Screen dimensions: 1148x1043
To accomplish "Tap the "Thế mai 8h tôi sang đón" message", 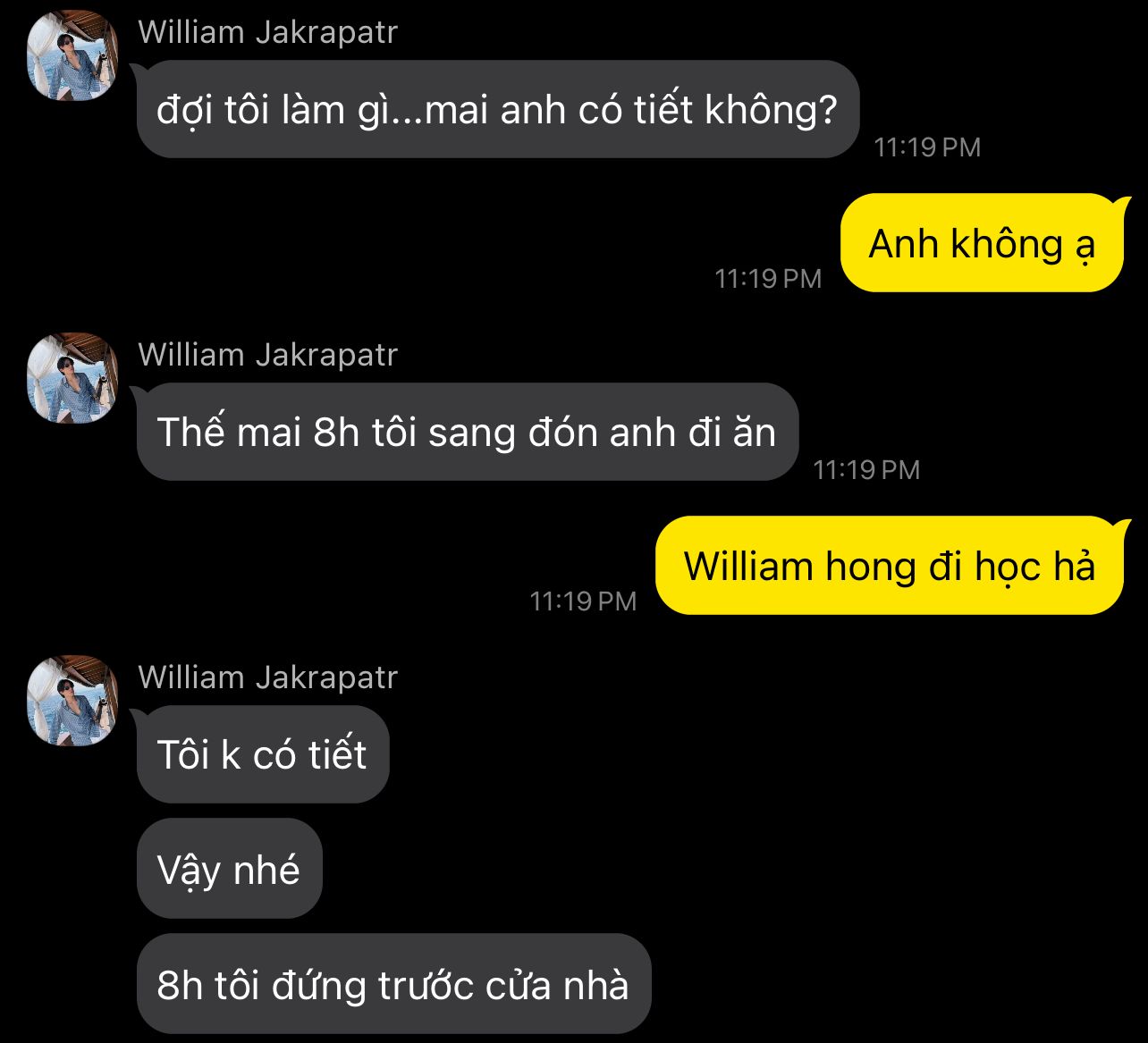I will tap(467, 432).
